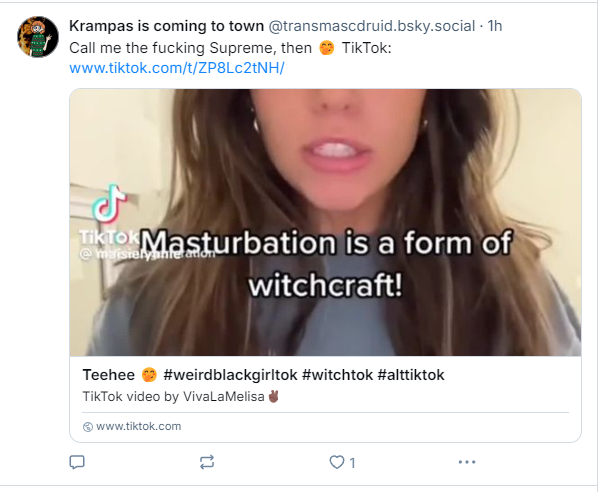
Task: Click the like count number 1
Action: click(352, 463)
